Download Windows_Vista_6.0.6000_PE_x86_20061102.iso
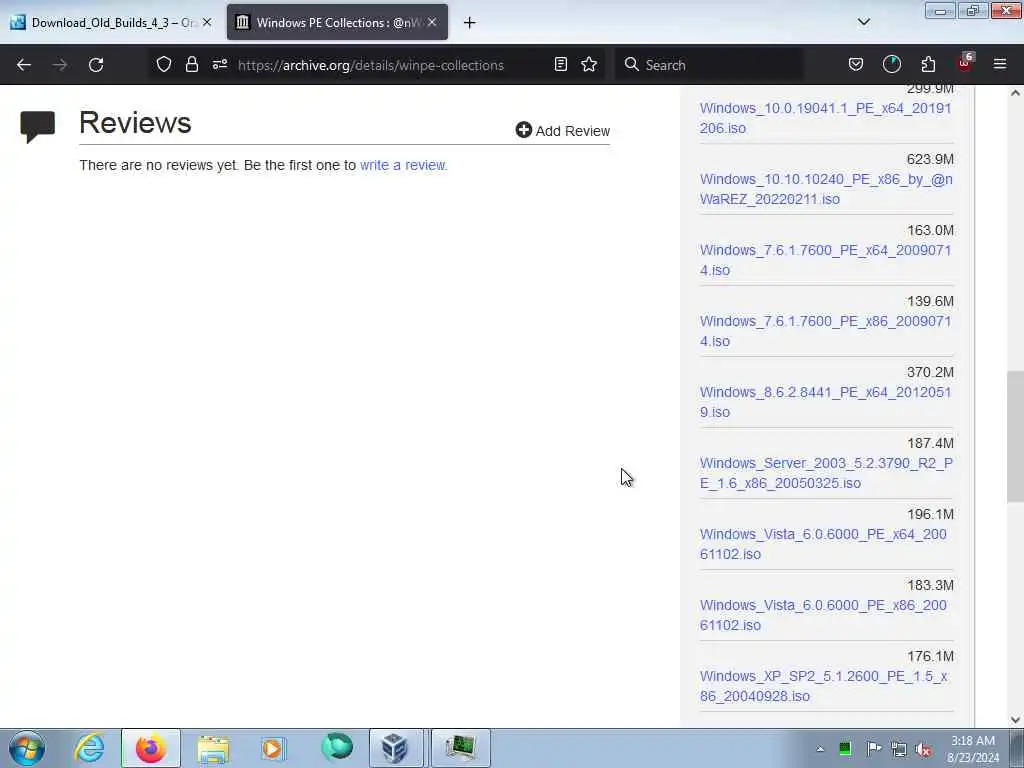The image size is (1024, 768). coord(823,615)
